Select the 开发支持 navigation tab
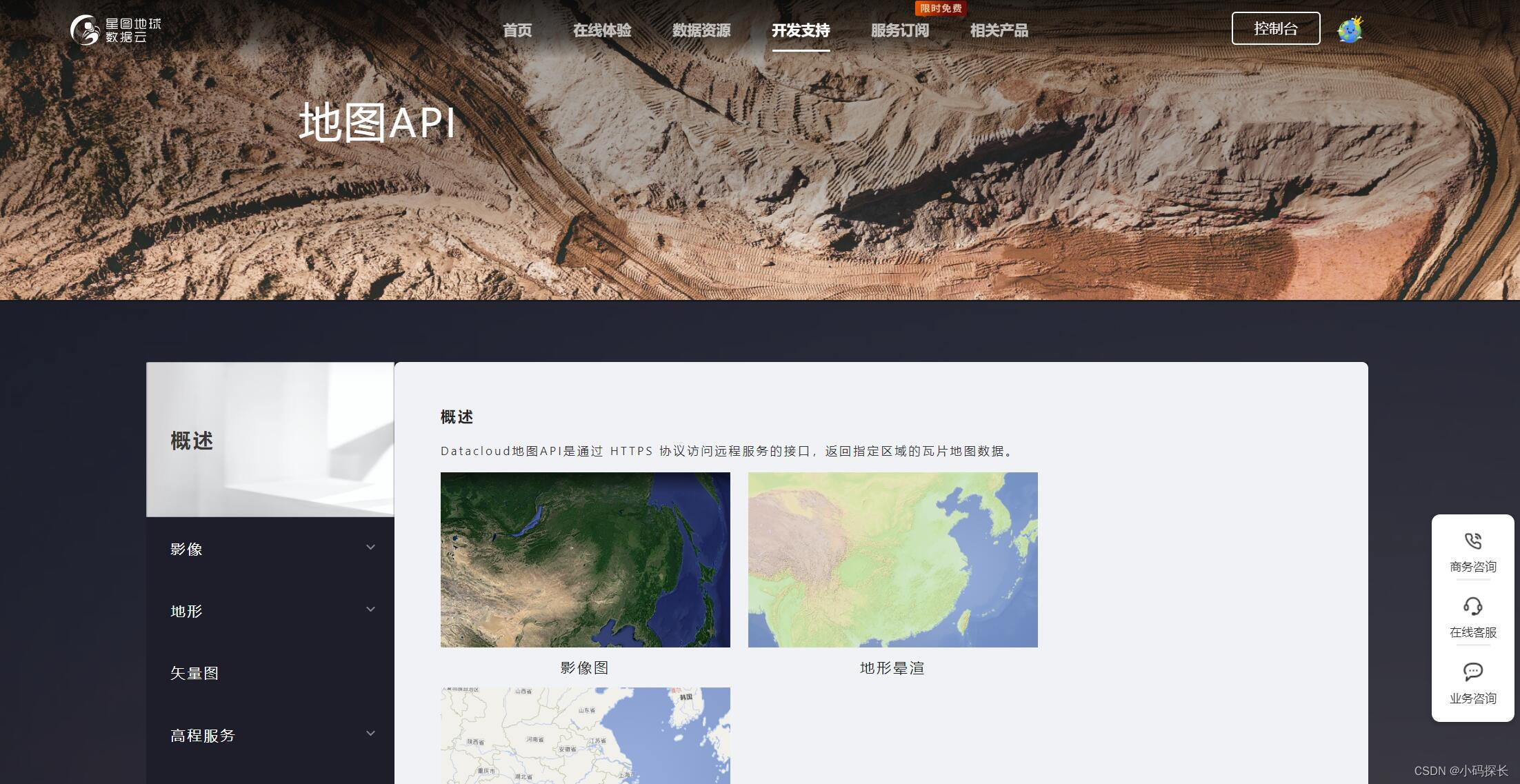The height and width of the screenshot is (784, 1520). point(800,30)
